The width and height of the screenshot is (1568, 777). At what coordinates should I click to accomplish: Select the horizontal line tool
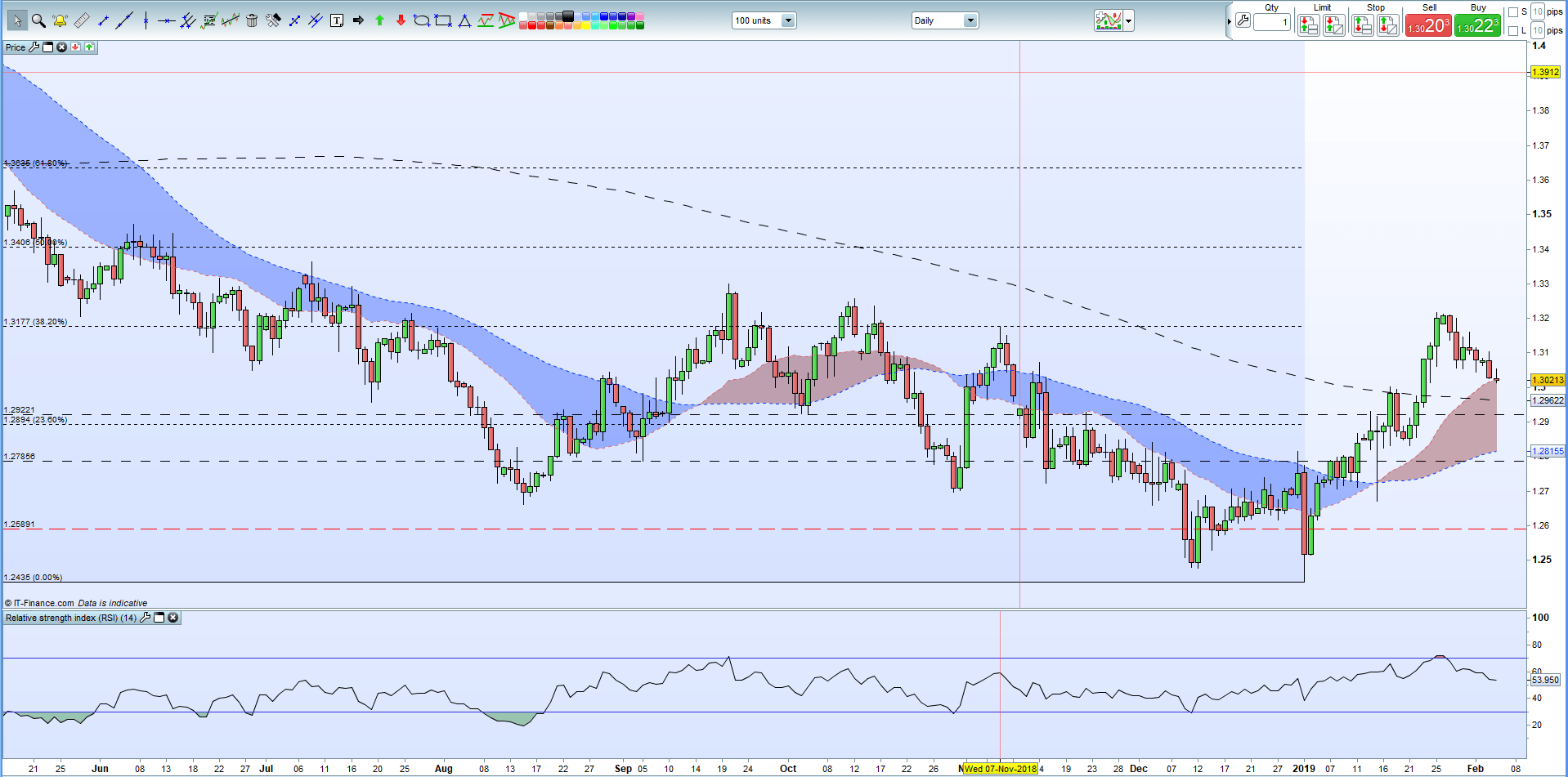tap(166, 20)
